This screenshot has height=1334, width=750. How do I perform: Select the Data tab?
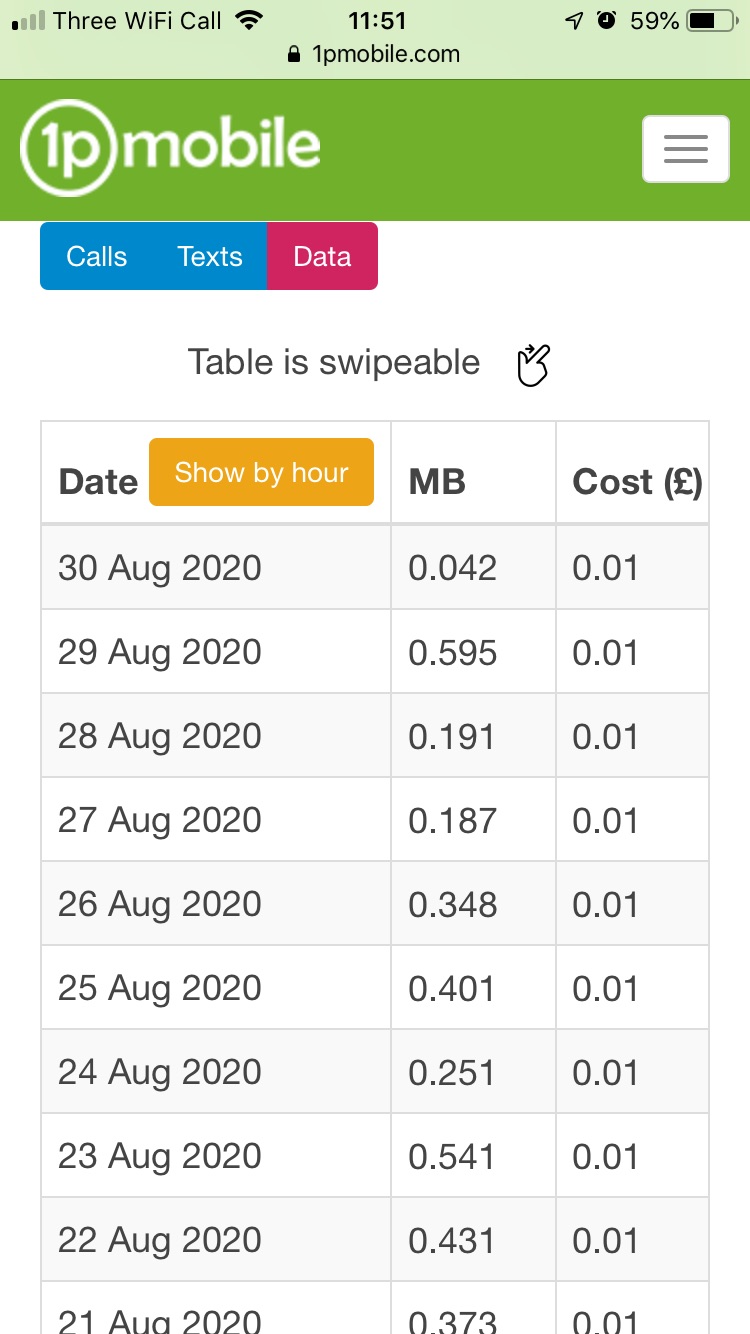[322, 257]
